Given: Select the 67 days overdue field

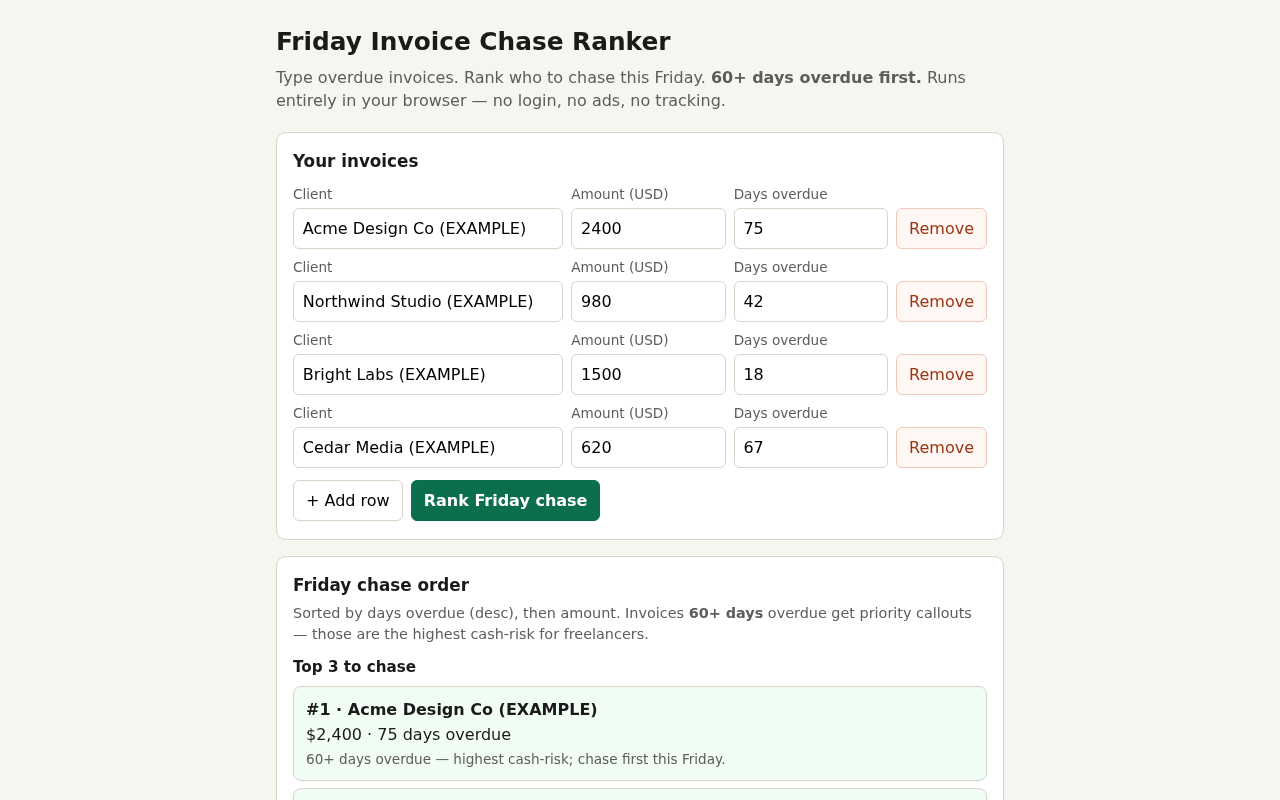Looking at the screenshot, I should [811, 447].
